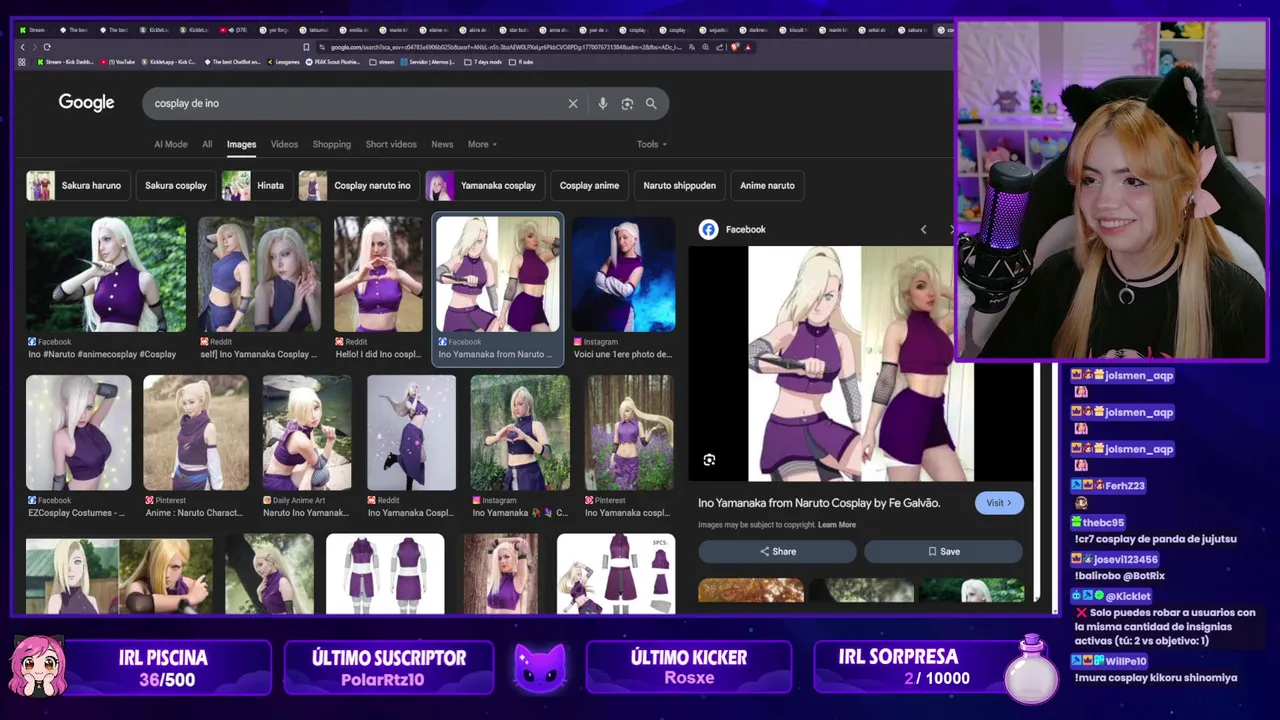Open the R subs bookmarks folder

(521, 62)
